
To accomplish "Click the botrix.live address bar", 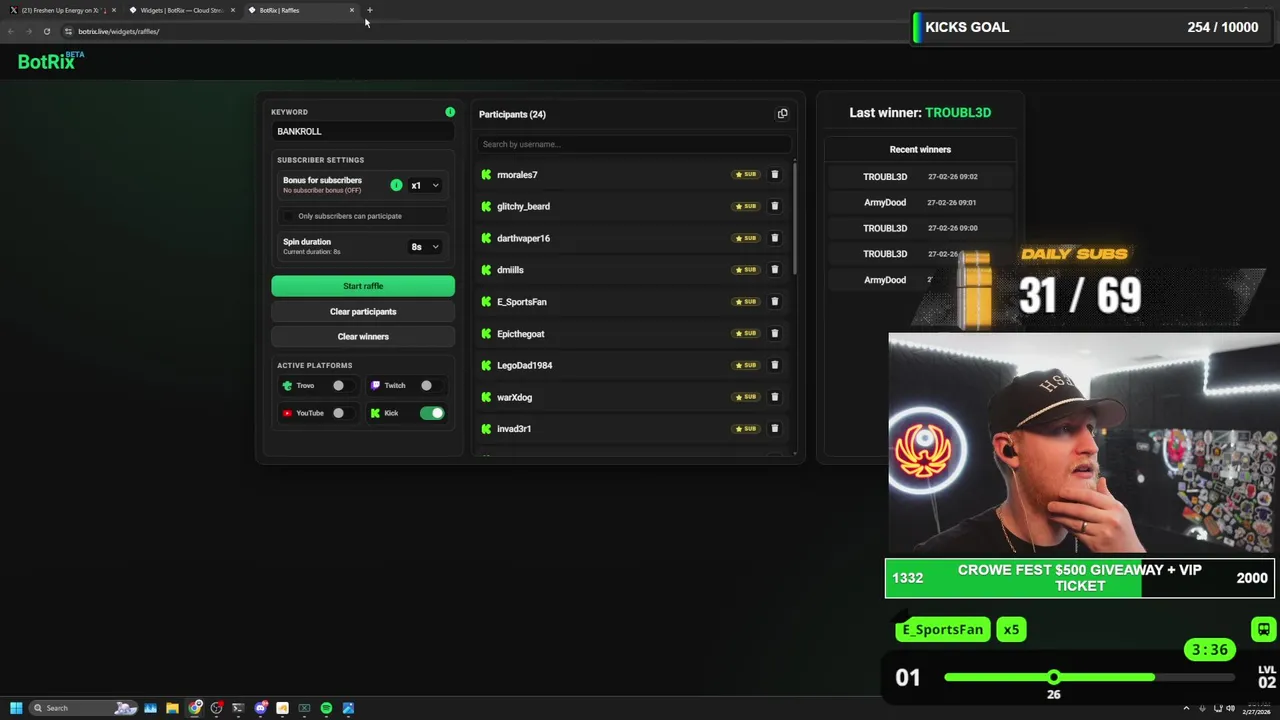I will [x=480, y=31].
